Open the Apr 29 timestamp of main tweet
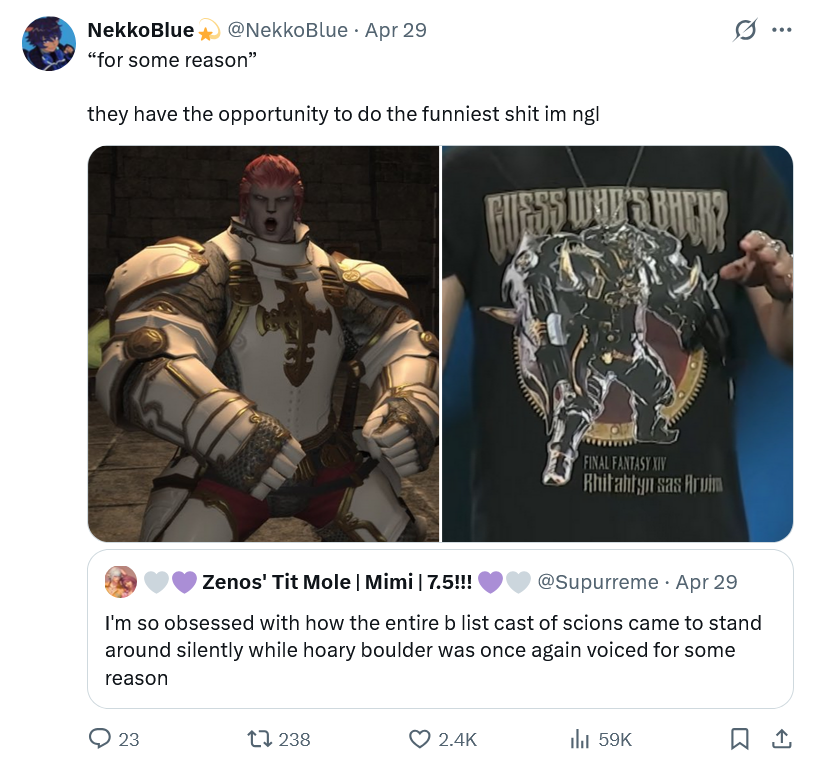 (x=396, y=30)
